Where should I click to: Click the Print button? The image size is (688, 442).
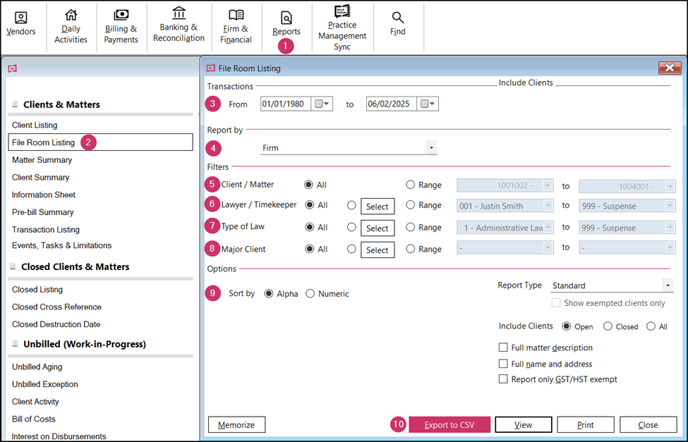pyautogui.click(x=585, y=424)
